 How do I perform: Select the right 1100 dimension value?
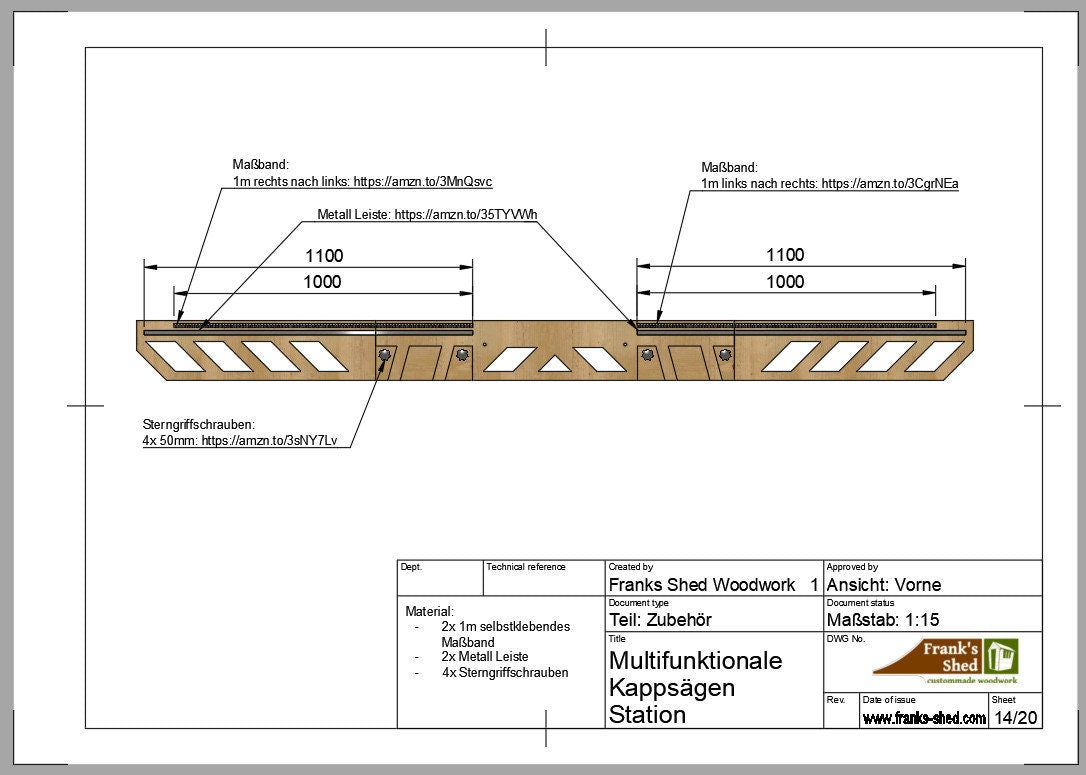point(785,255)
